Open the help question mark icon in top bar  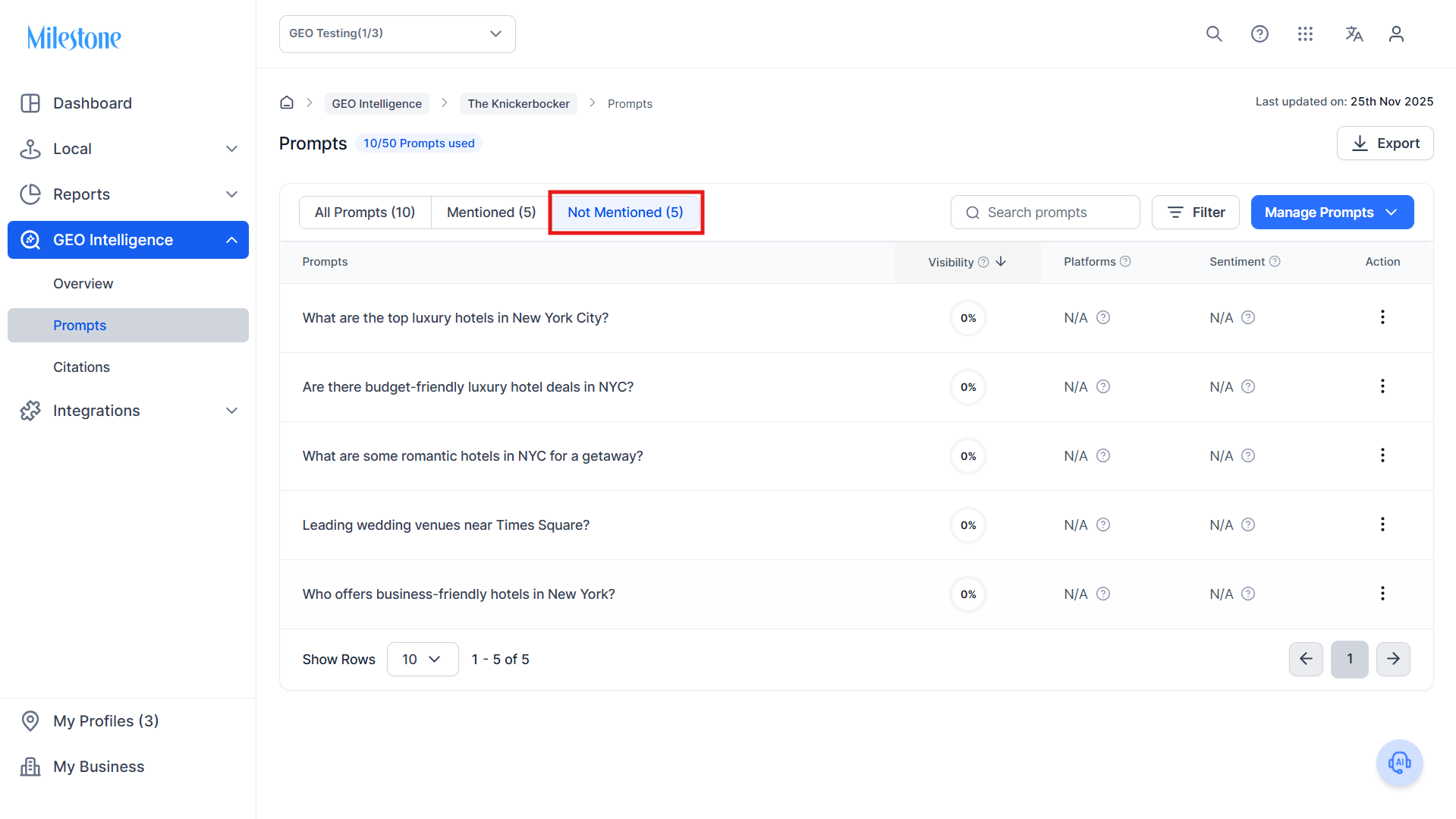point(1259,34)
